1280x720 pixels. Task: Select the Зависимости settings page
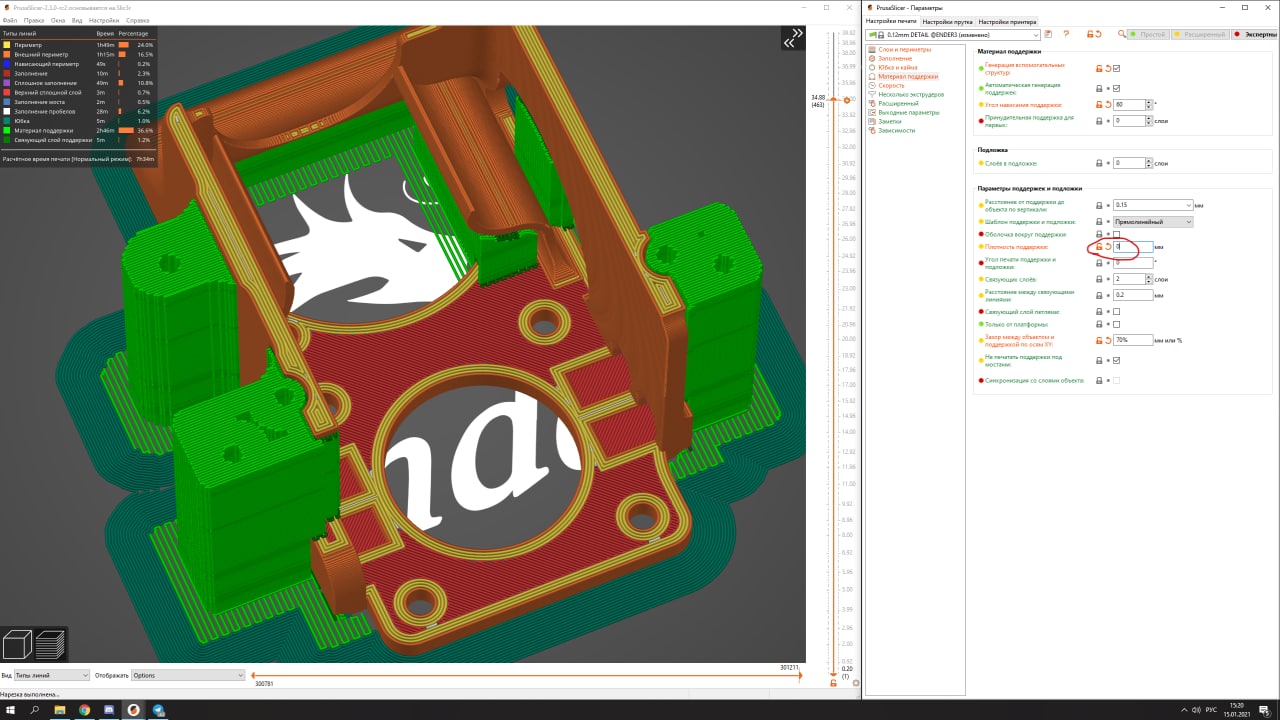[x=896, y=130]
